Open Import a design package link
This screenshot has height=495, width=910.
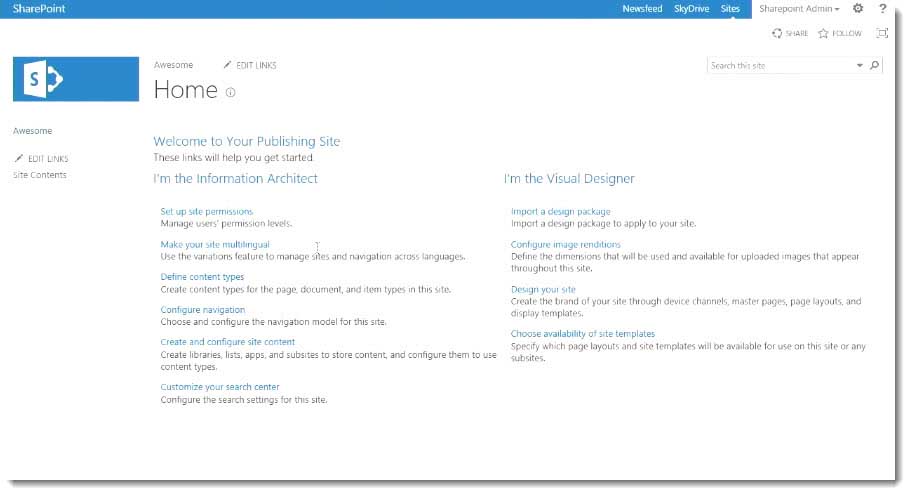pyautogui.click(x=561, y=211)
